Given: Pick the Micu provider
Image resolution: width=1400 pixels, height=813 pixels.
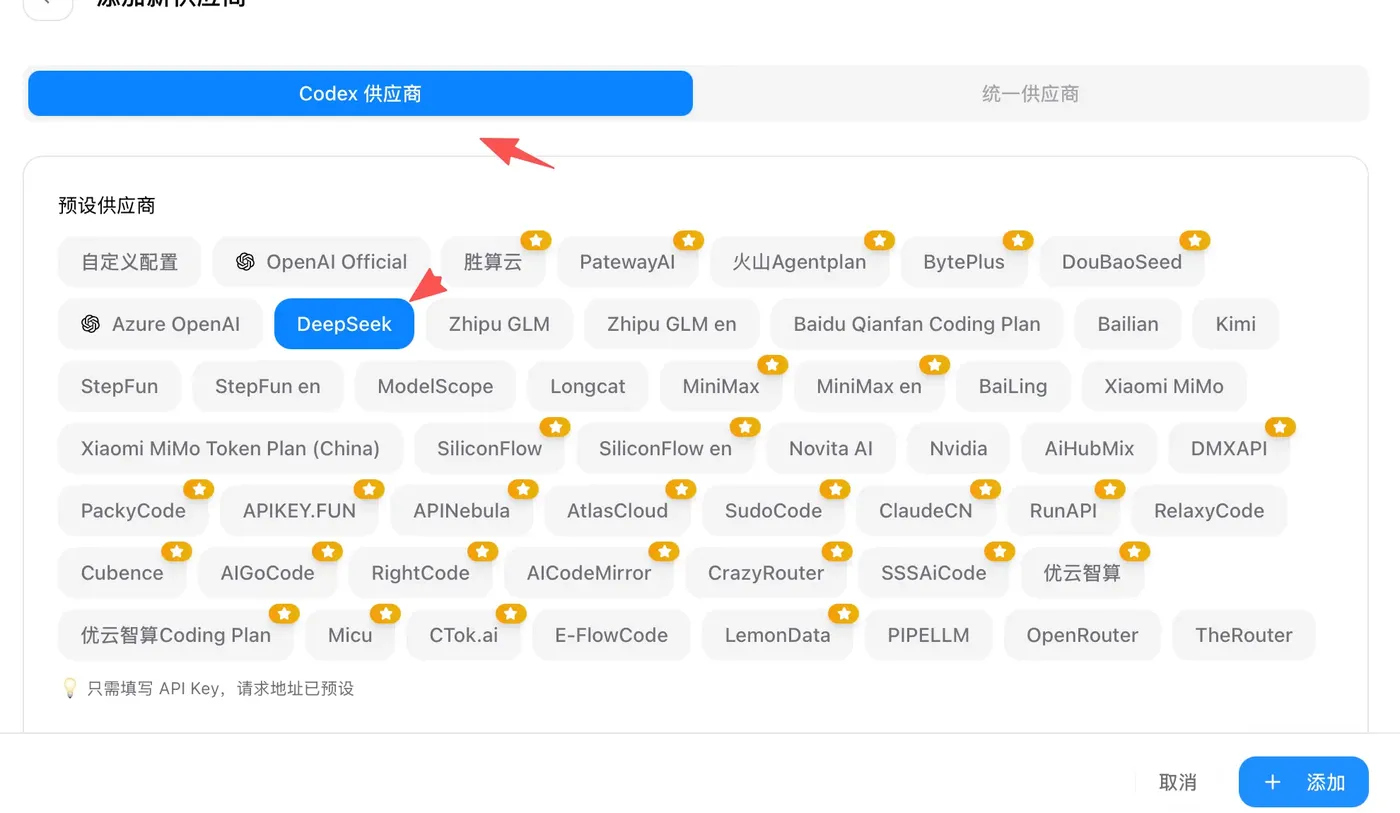Looking at the screenshot, I should point(350,634).
